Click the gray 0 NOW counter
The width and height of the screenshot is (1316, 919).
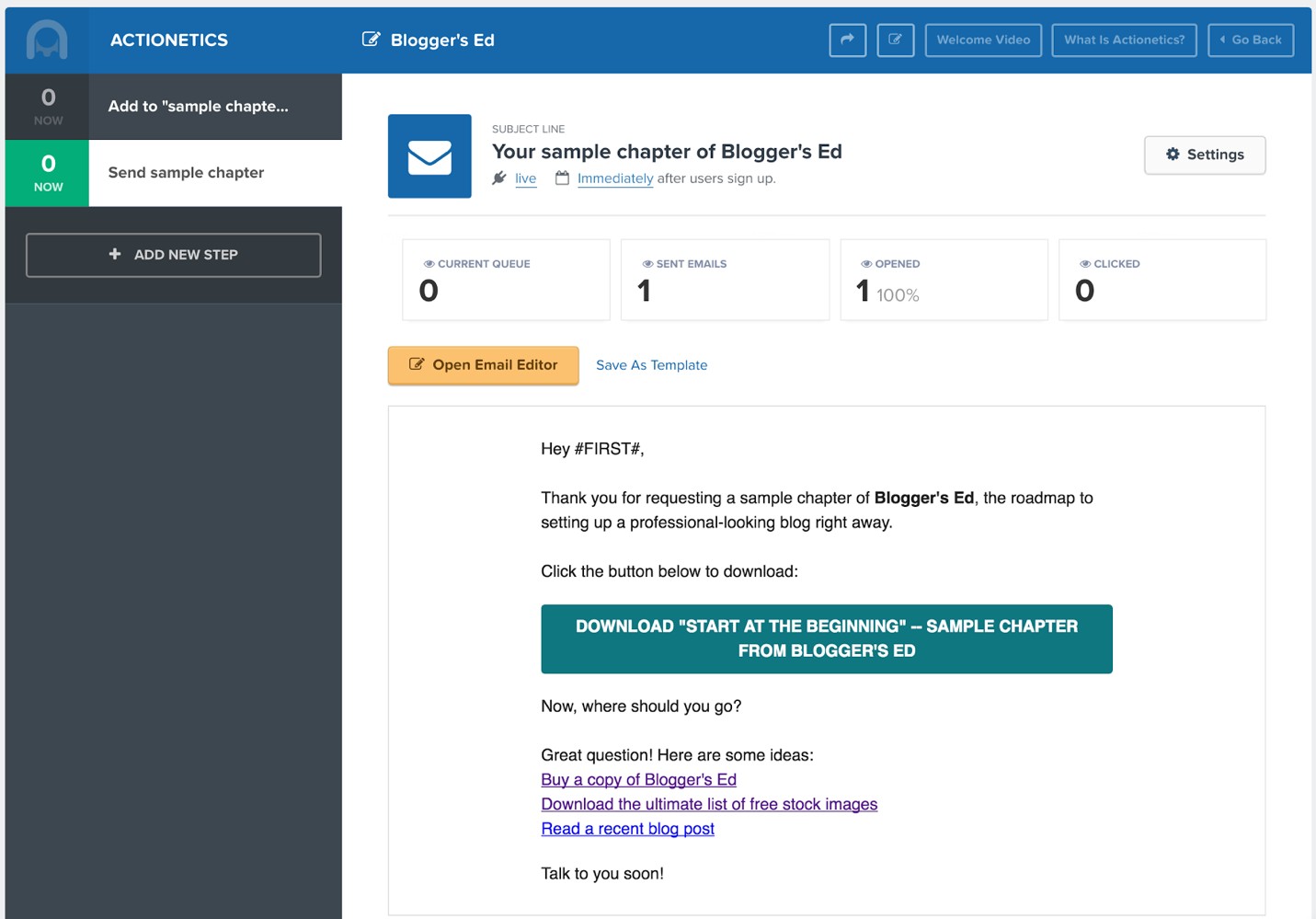[x=48, y=107]
